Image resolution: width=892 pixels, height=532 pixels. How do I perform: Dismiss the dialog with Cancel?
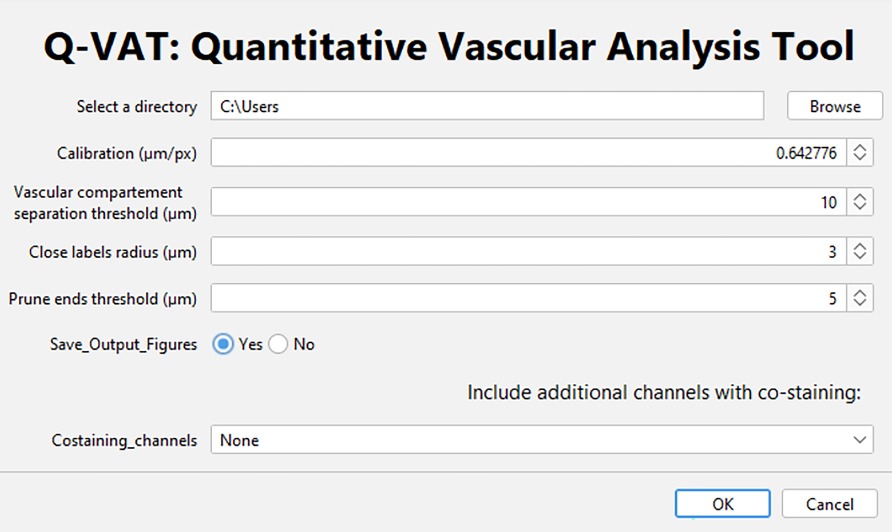(x=829, y=504)
